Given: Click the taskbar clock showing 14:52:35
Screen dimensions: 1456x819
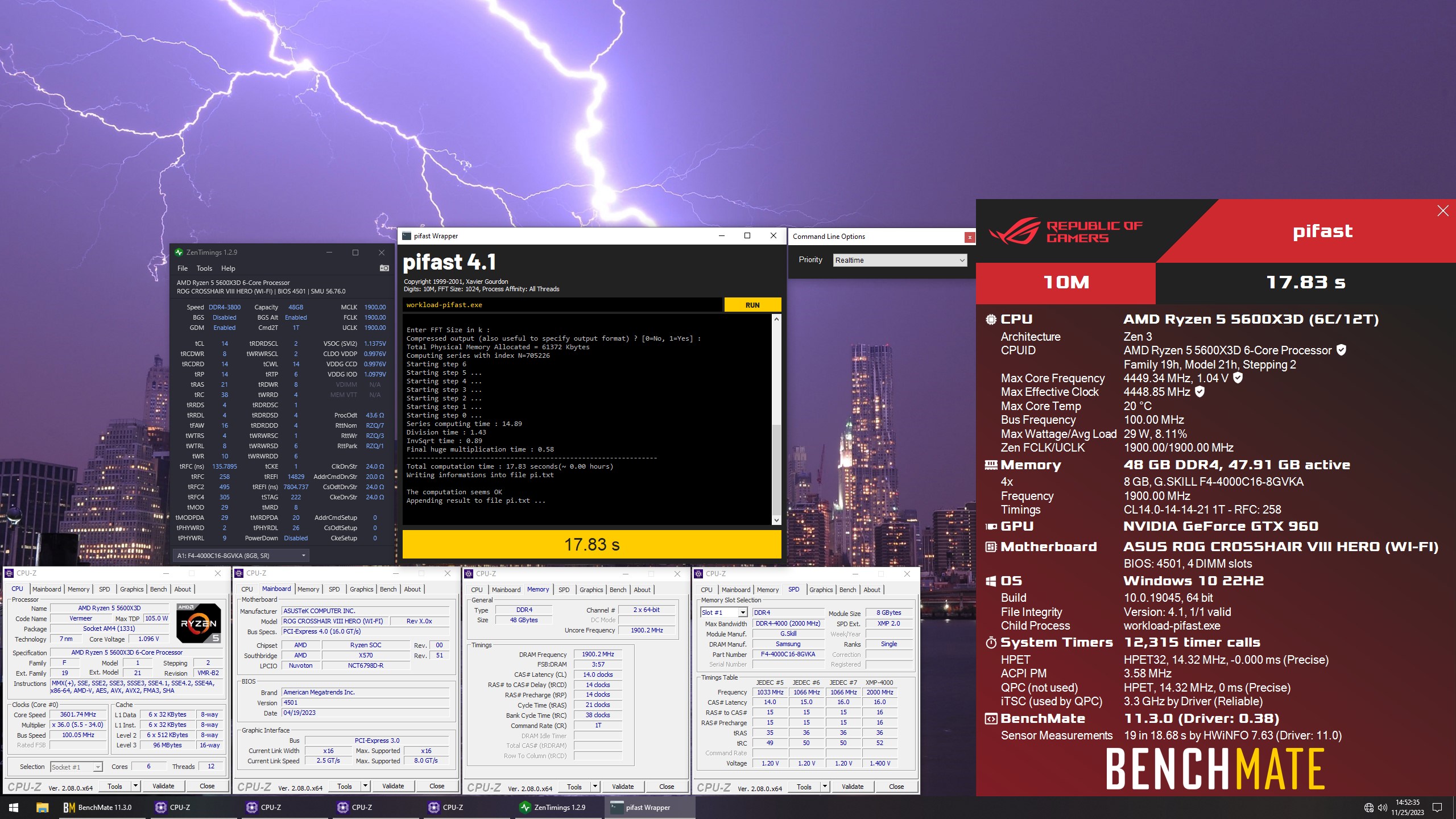Looking at the screenshot, I should point(1407,807).
